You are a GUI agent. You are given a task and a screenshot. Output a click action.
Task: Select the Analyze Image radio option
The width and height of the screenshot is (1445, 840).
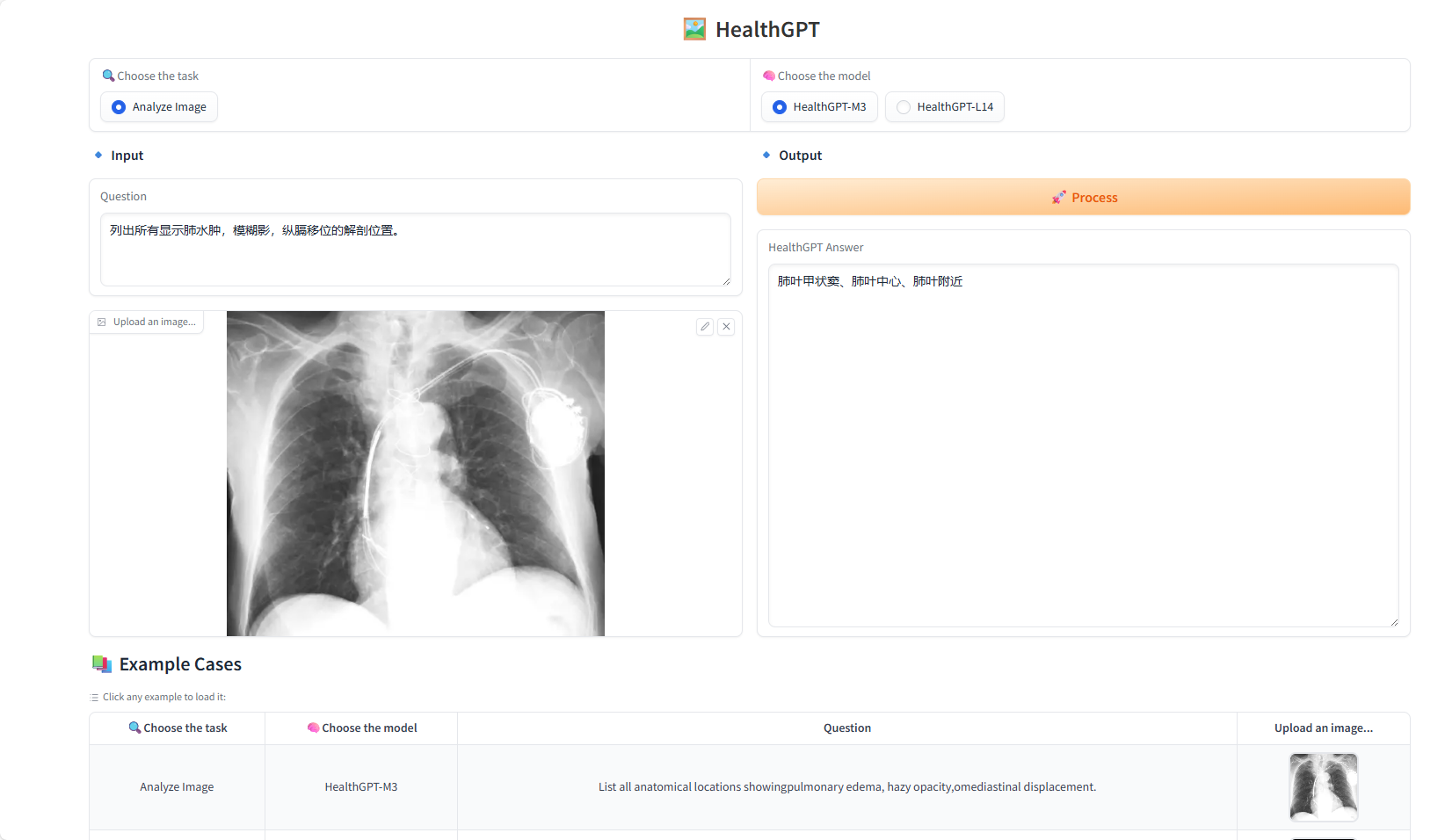pyautogui.click(x=119, y=107)
